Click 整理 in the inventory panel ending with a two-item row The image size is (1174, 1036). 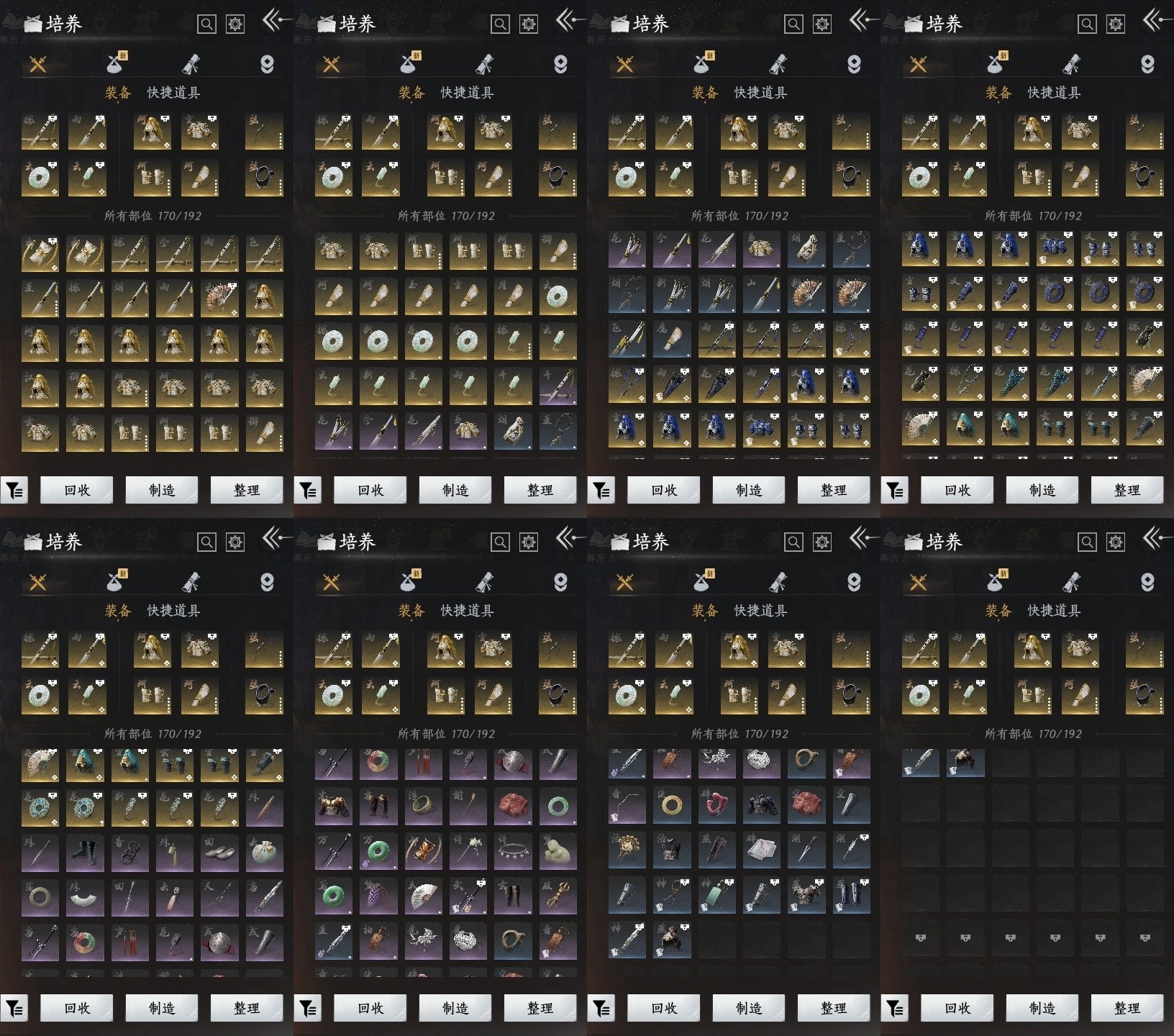[833, 1008]
